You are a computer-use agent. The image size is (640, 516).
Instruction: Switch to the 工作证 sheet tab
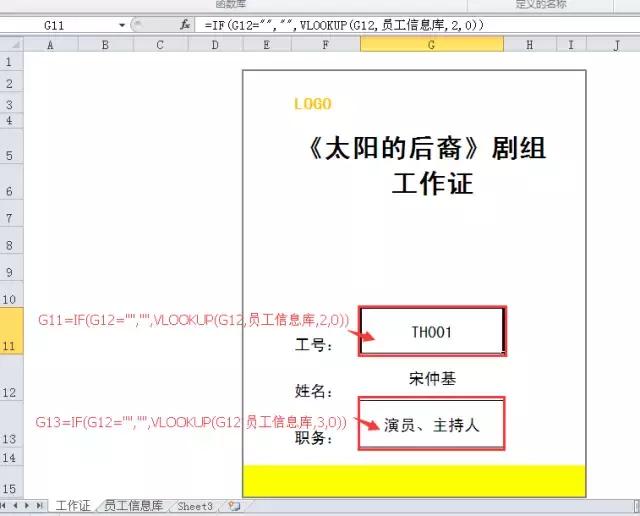tap(73, 506)
